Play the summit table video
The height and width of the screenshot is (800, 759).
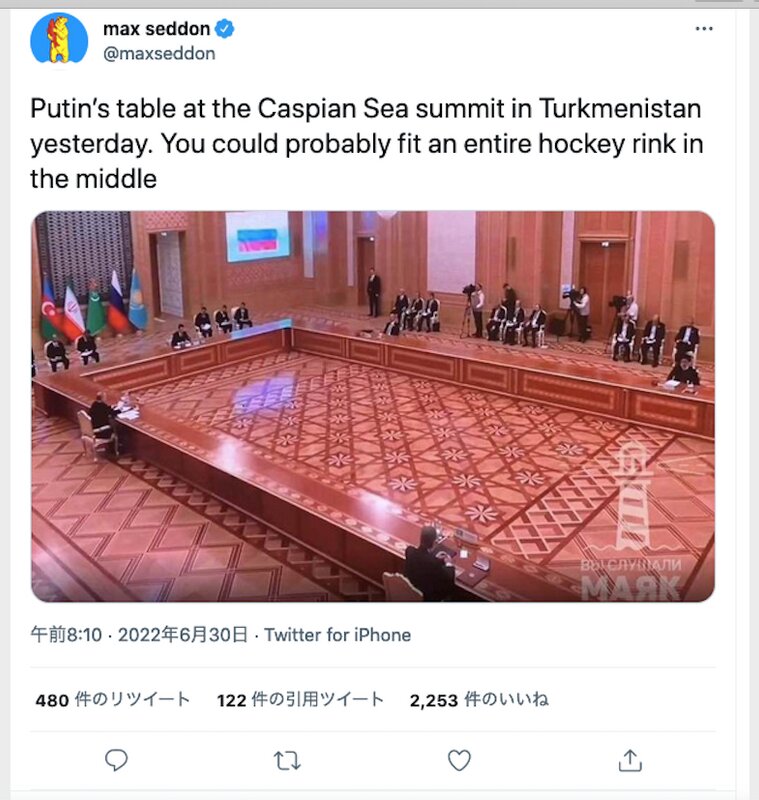coord(373,407)
